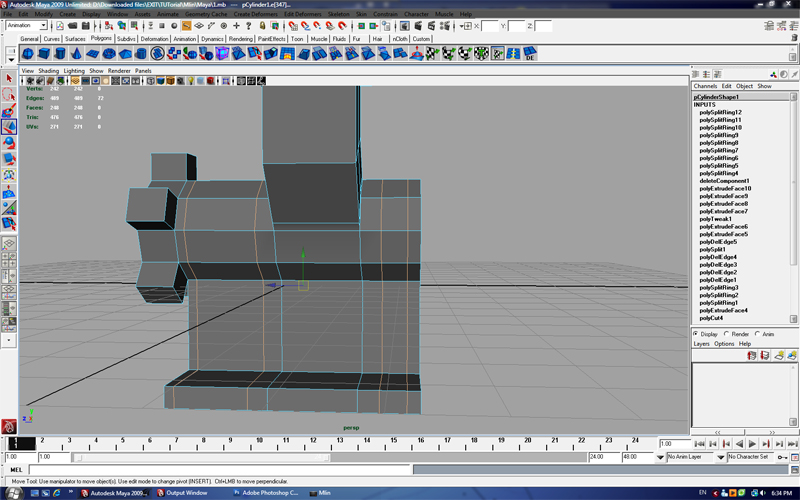Activate the Lasso select tool

(x=9, y=94)
